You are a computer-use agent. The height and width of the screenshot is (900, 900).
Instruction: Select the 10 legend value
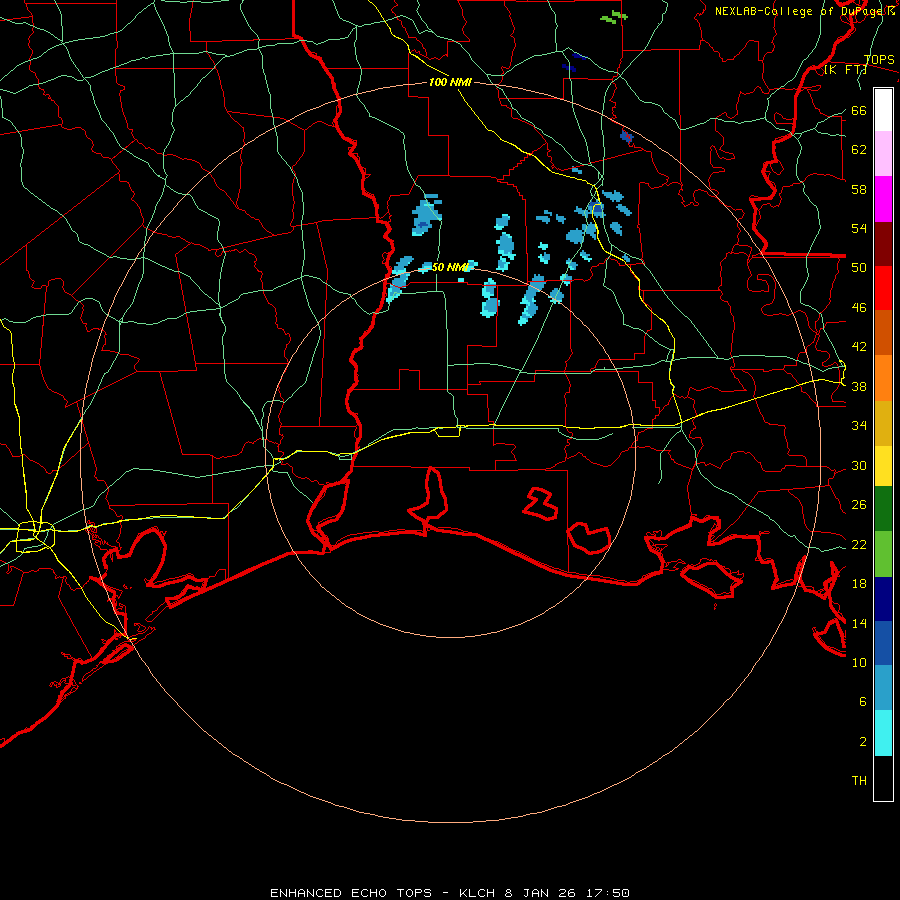click(x=859, y=662)
